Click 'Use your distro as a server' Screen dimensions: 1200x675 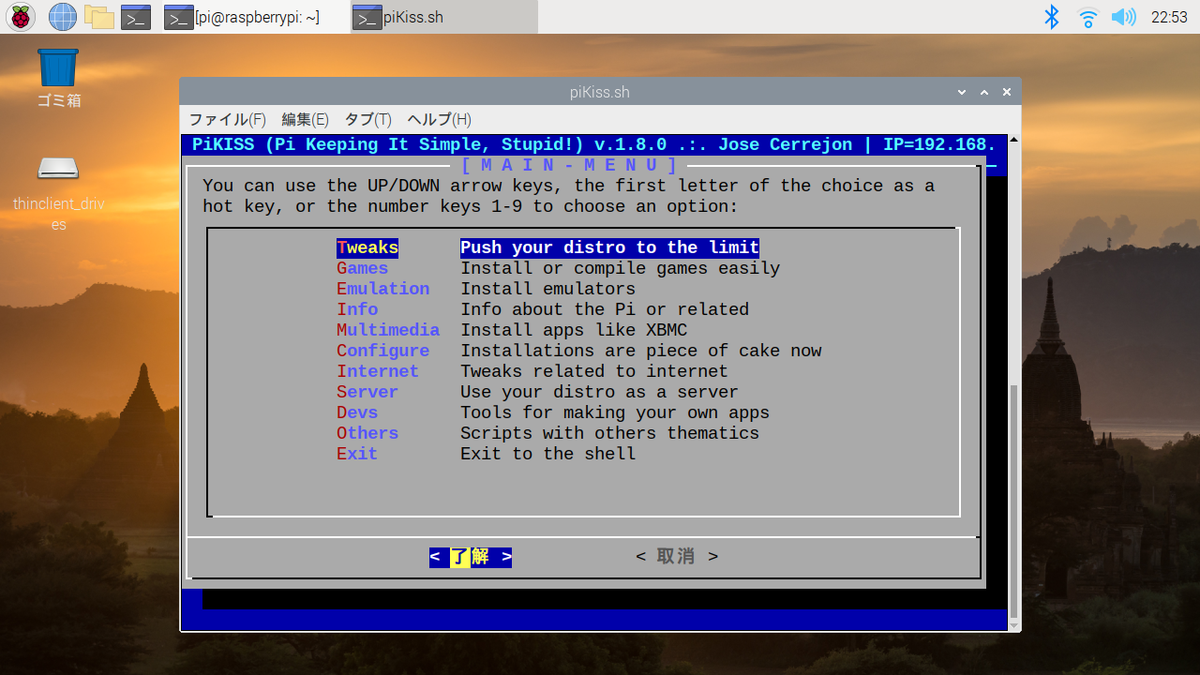(599, 392)
